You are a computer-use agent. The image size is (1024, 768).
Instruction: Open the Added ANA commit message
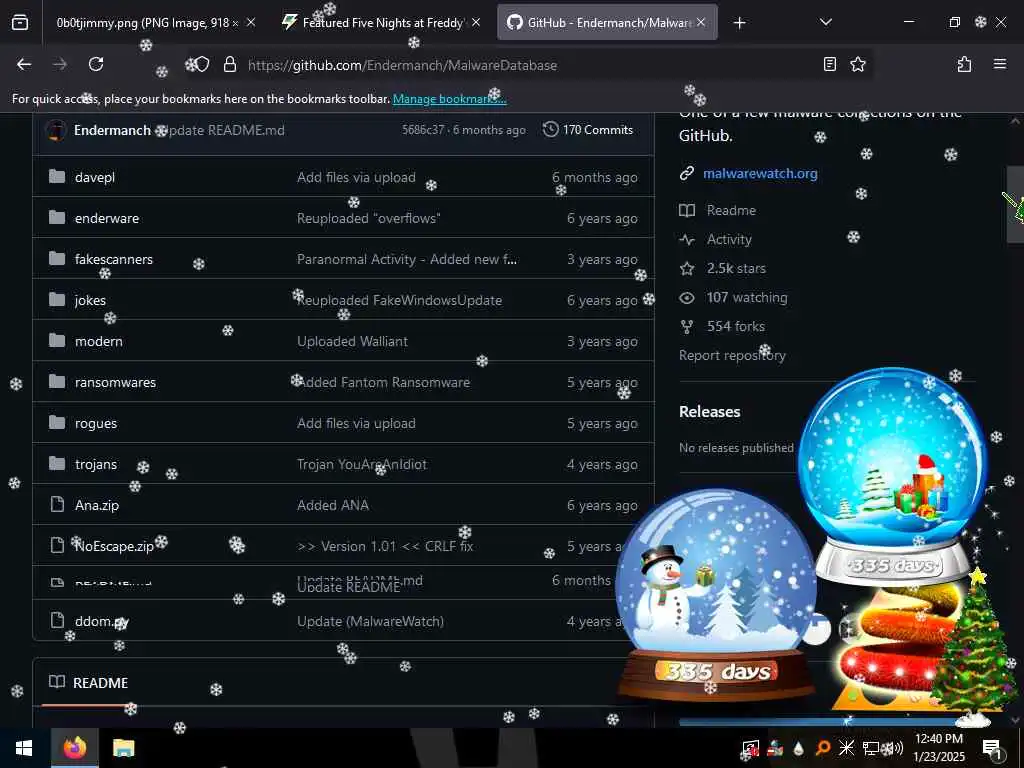[x=332, y=505]
